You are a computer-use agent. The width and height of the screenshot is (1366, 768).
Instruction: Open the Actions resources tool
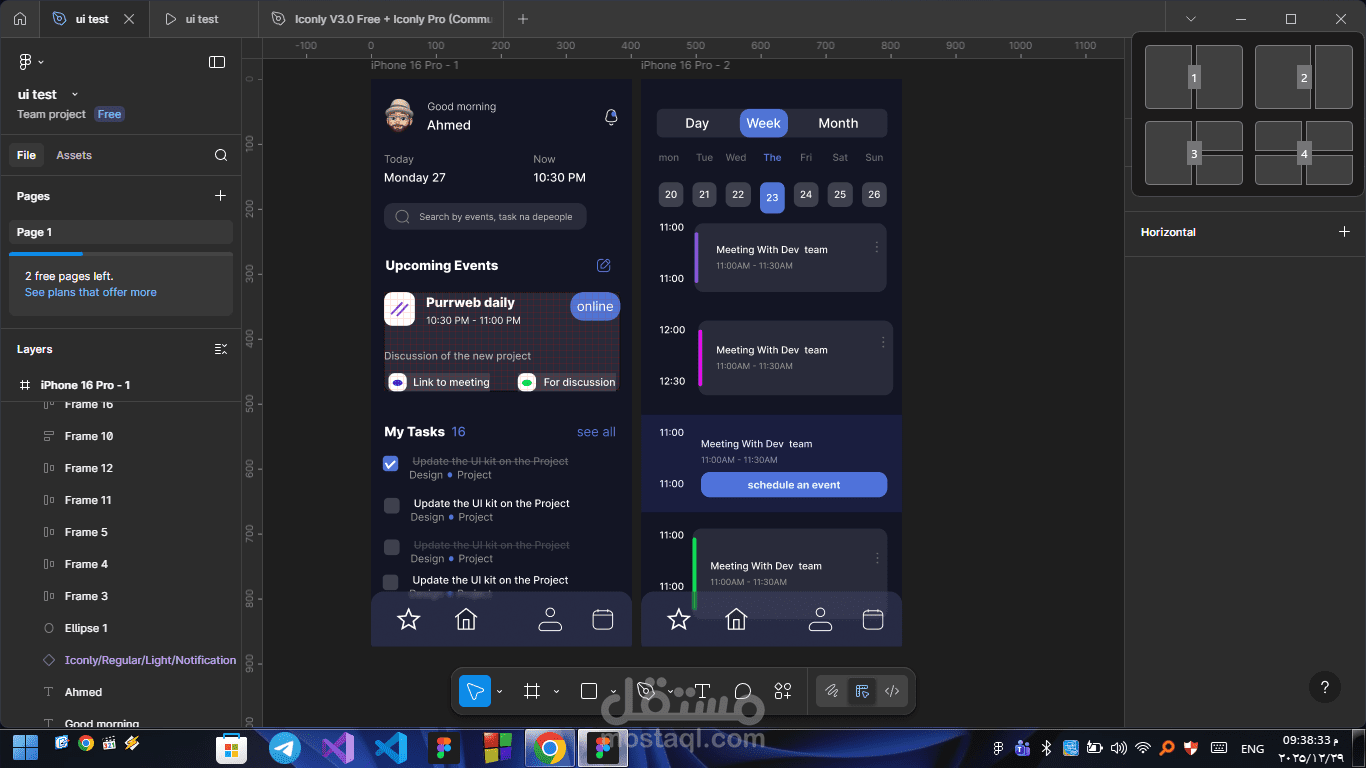[x=783, y=691]
